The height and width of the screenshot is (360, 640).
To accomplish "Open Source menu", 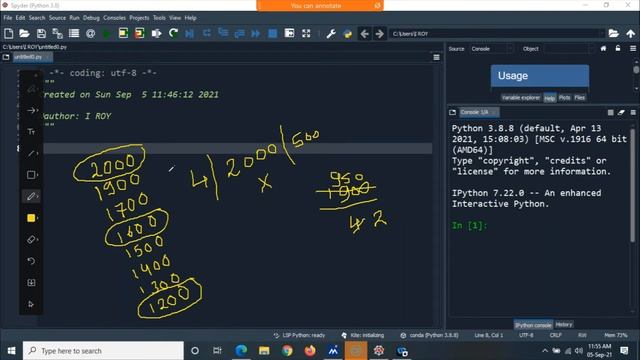I will [x=57, y=18].
